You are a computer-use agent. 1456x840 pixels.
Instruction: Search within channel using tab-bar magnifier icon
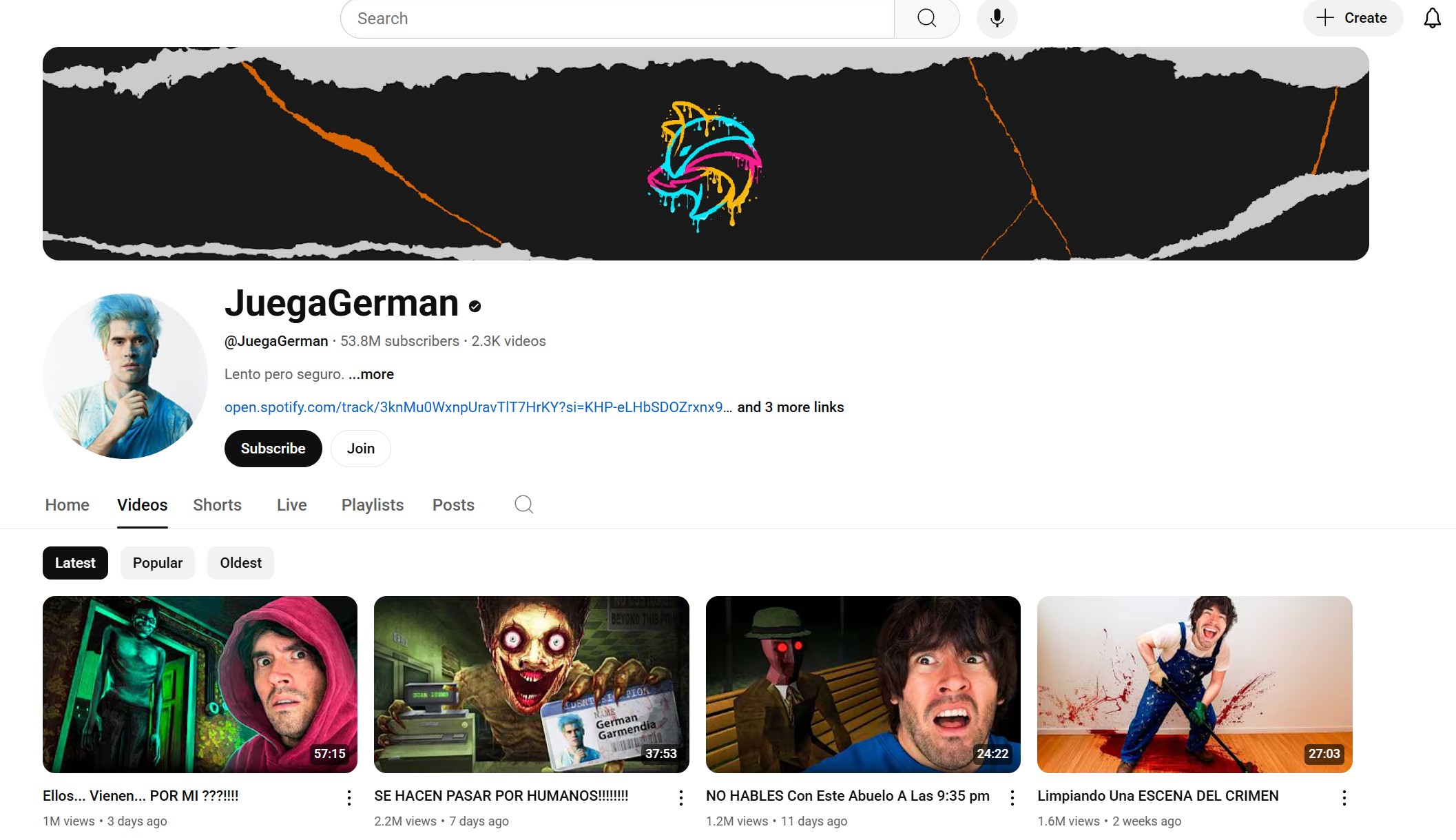tap(523, 504)
